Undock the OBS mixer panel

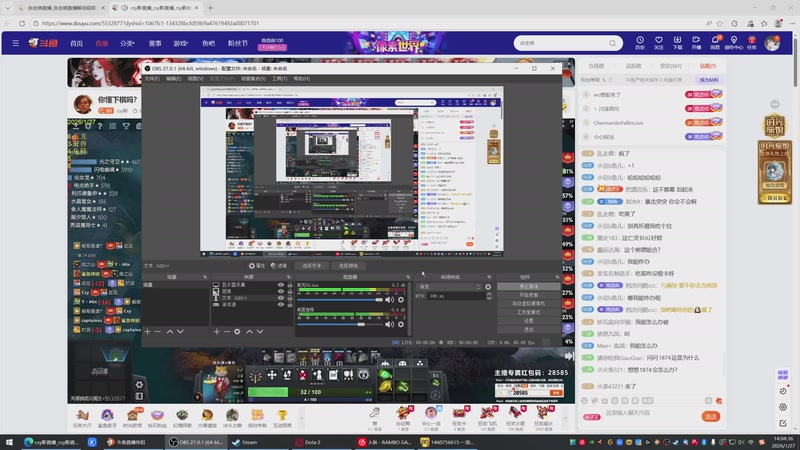click(x=408, y=277)
